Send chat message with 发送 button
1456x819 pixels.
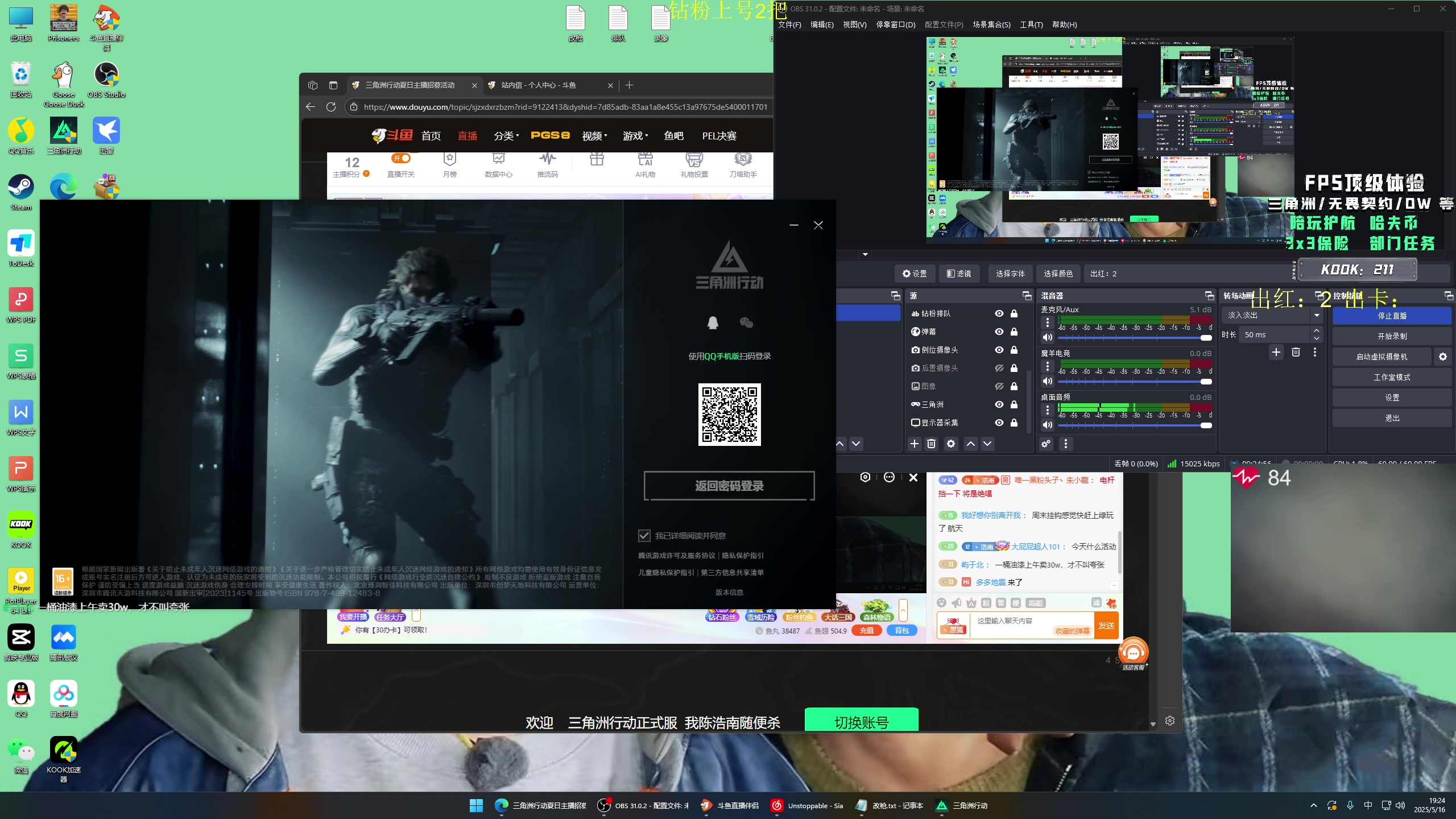(1106, 626)
